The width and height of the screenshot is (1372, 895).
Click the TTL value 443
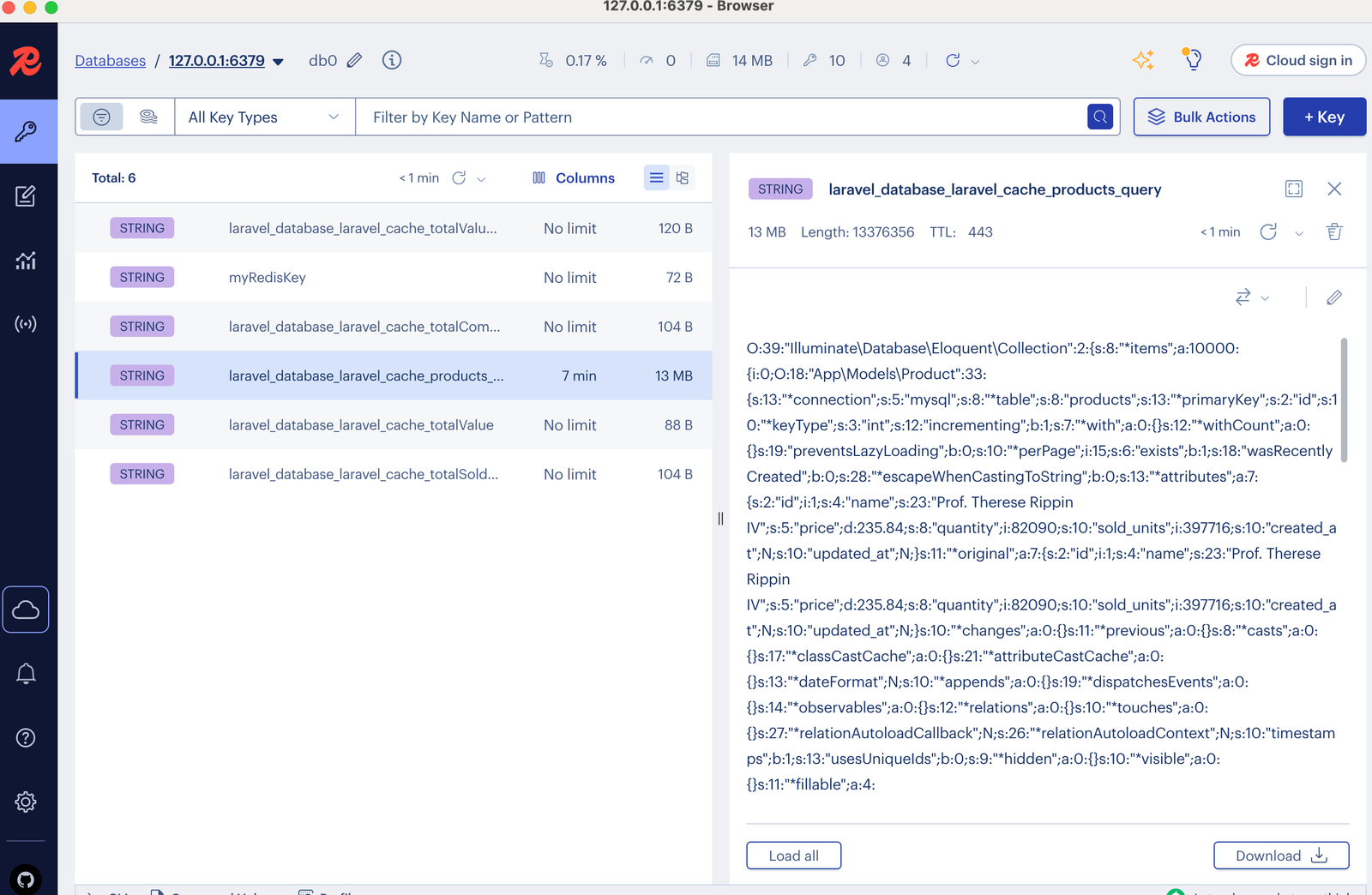pos(980,232)
